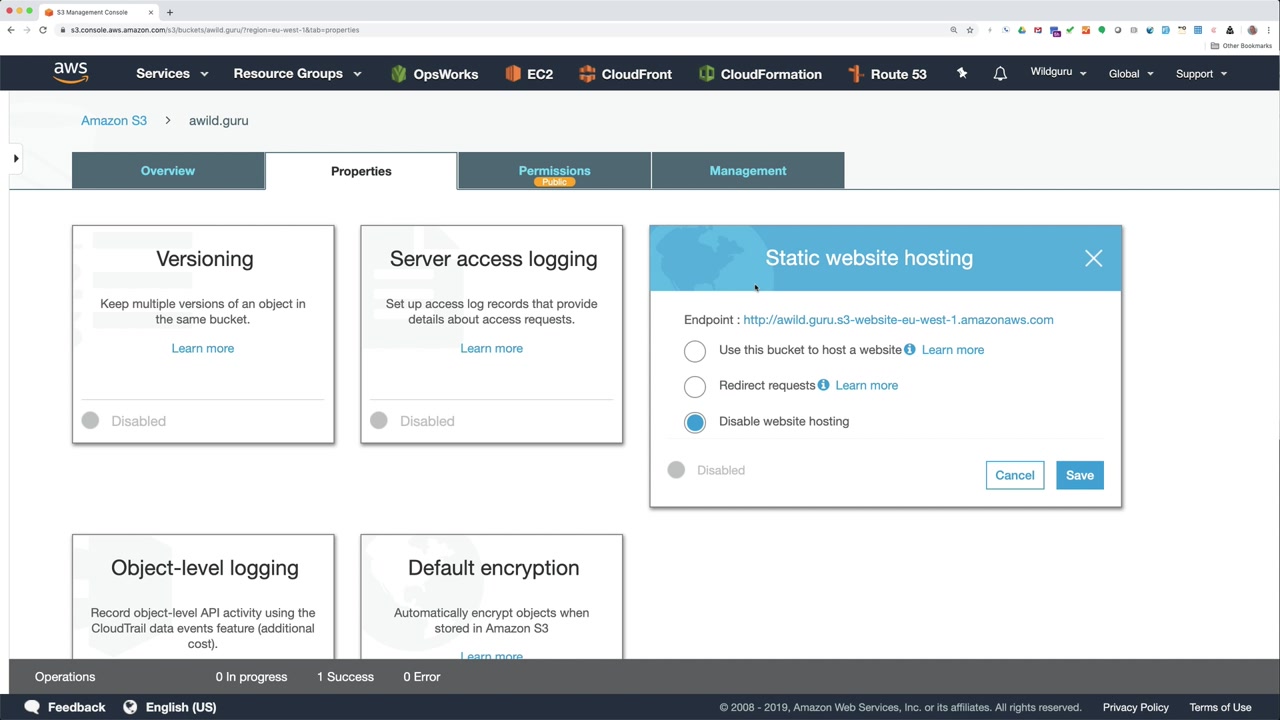Switch to the Properties tab
The height and width of the screenshot is (720, 1280).
point(361,171)
